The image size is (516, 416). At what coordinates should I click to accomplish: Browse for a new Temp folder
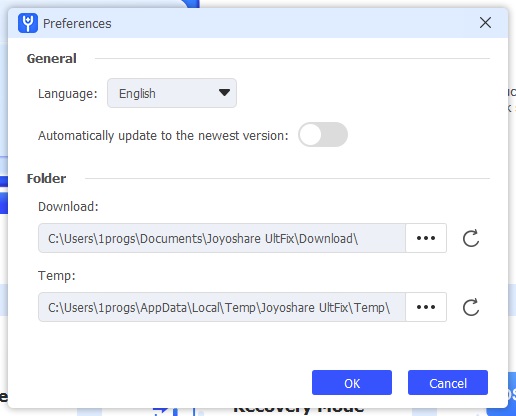coord(426,307)
